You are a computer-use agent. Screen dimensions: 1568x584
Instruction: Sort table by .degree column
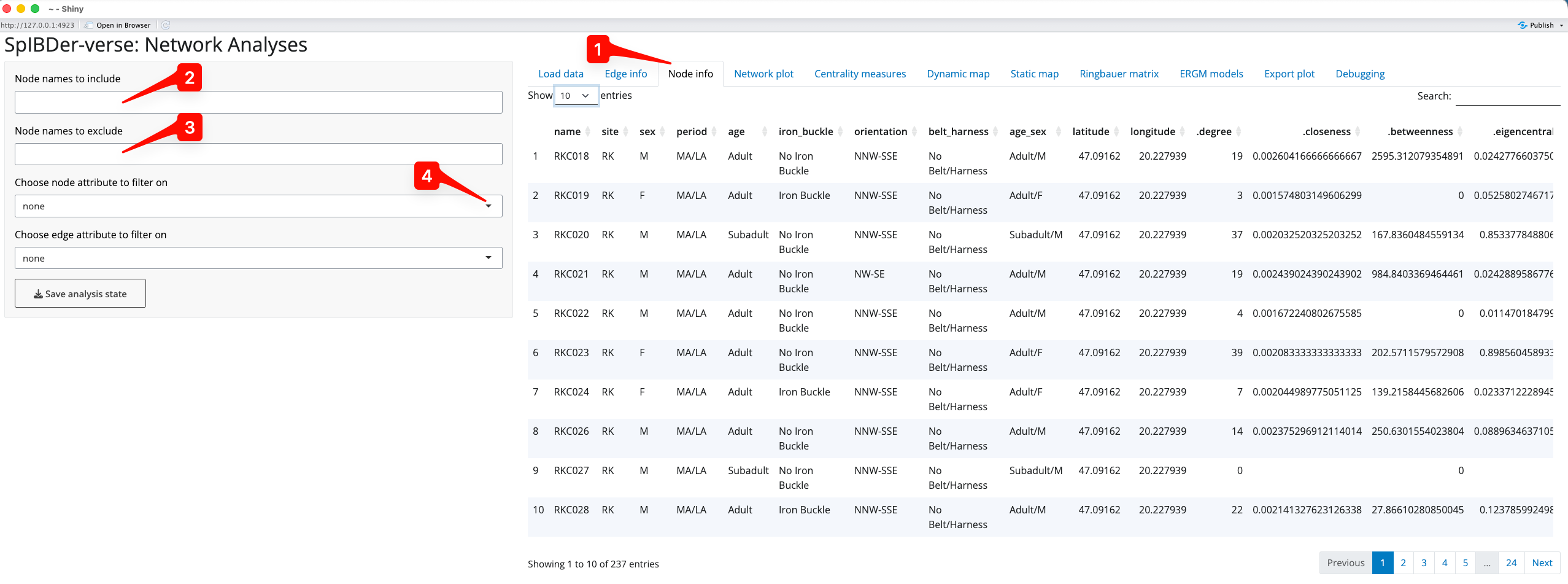point(1219,131)
